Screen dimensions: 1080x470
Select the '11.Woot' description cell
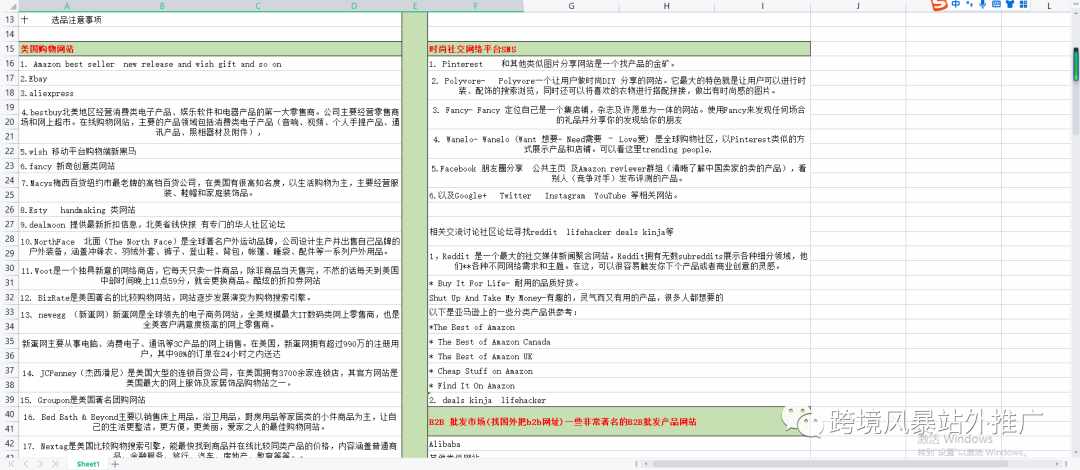[210, 275]
